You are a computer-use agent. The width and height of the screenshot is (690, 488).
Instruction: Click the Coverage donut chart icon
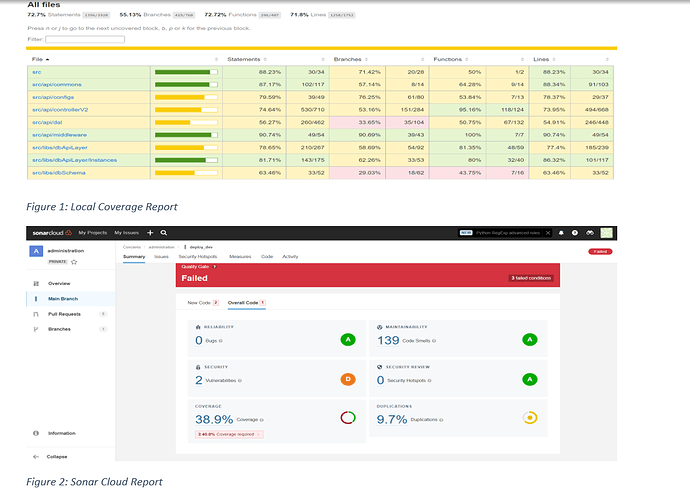point(348,418)
